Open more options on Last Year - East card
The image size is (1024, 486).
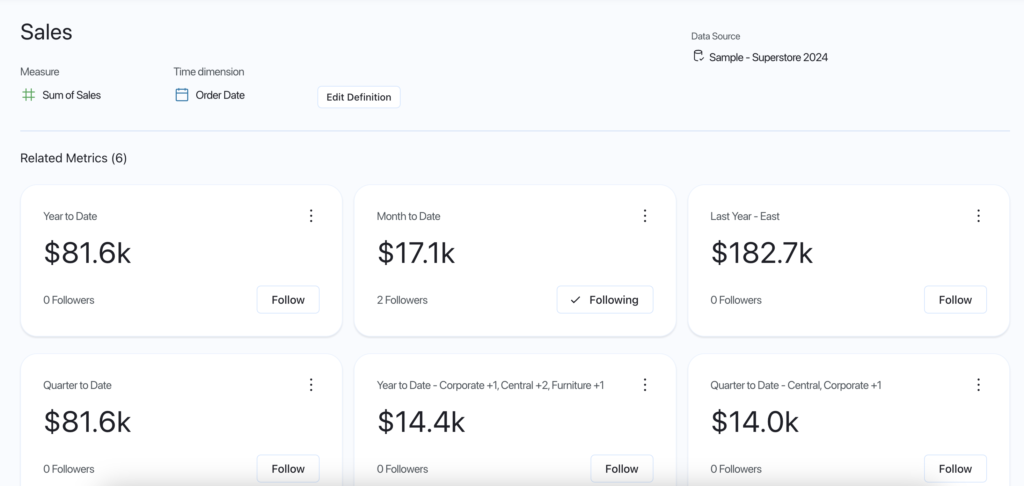[978, 216]
